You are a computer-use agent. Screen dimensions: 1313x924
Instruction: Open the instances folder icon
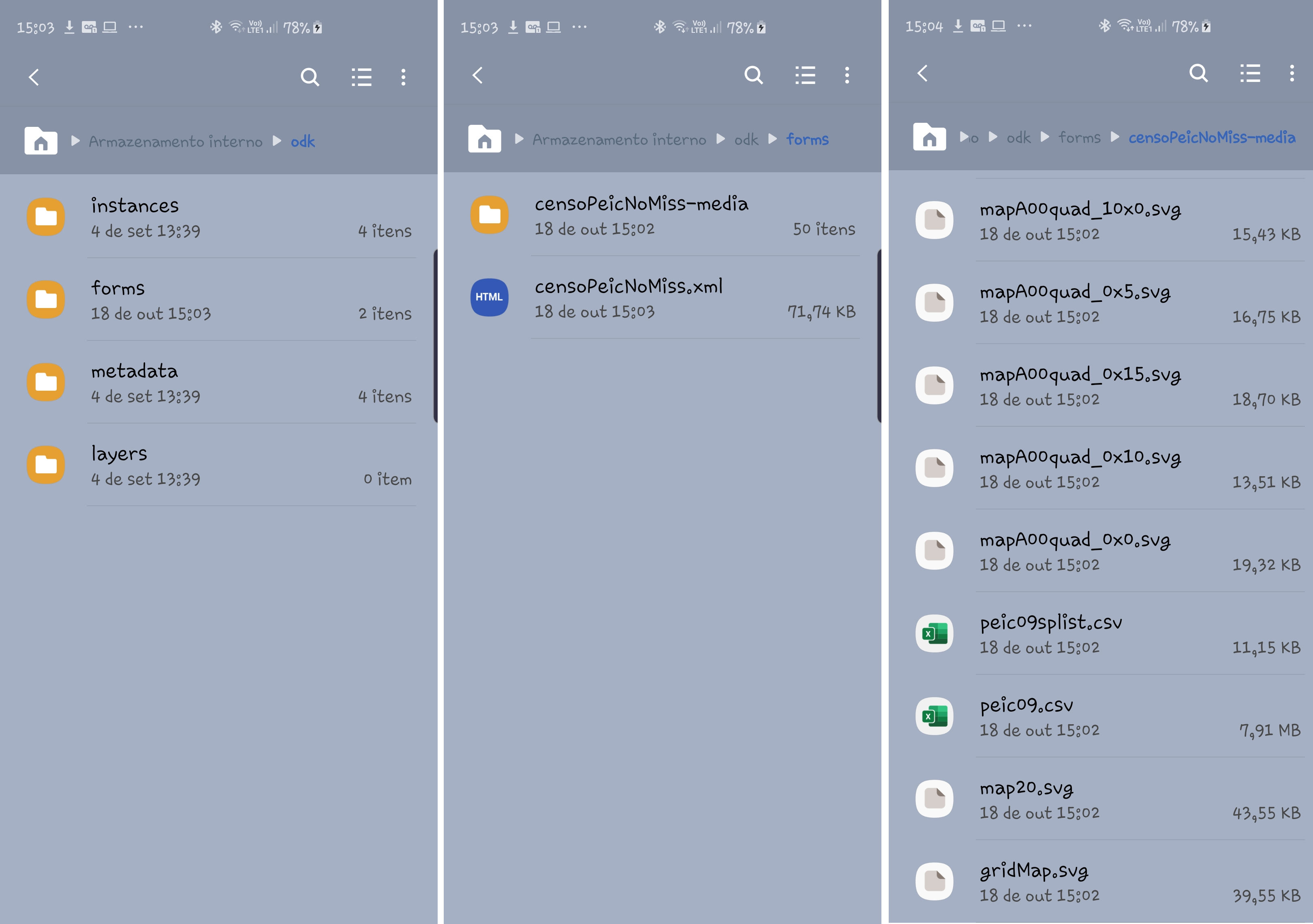point(46,217)
